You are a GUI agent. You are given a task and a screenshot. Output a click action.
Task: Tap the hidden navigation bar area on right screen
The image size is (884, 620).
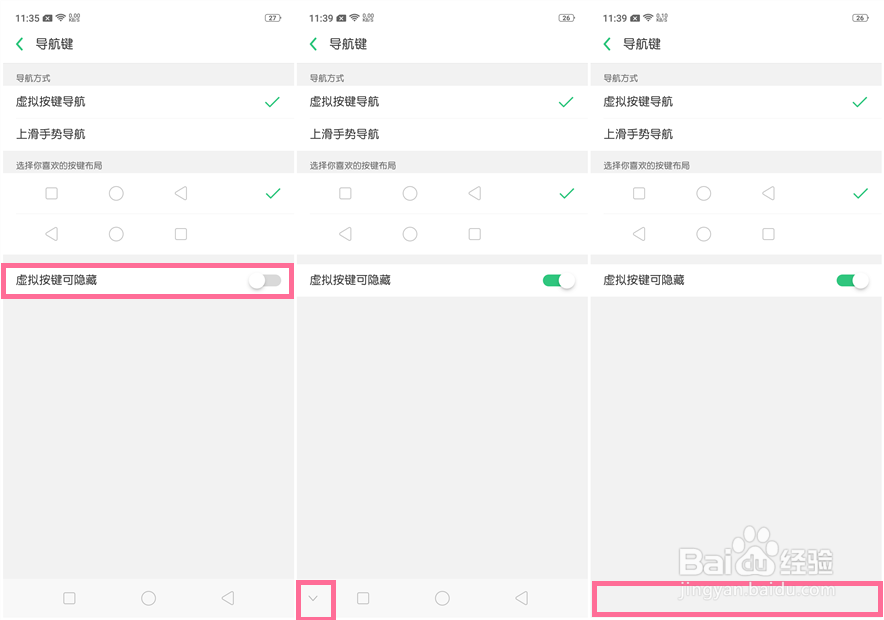[737, 597]
